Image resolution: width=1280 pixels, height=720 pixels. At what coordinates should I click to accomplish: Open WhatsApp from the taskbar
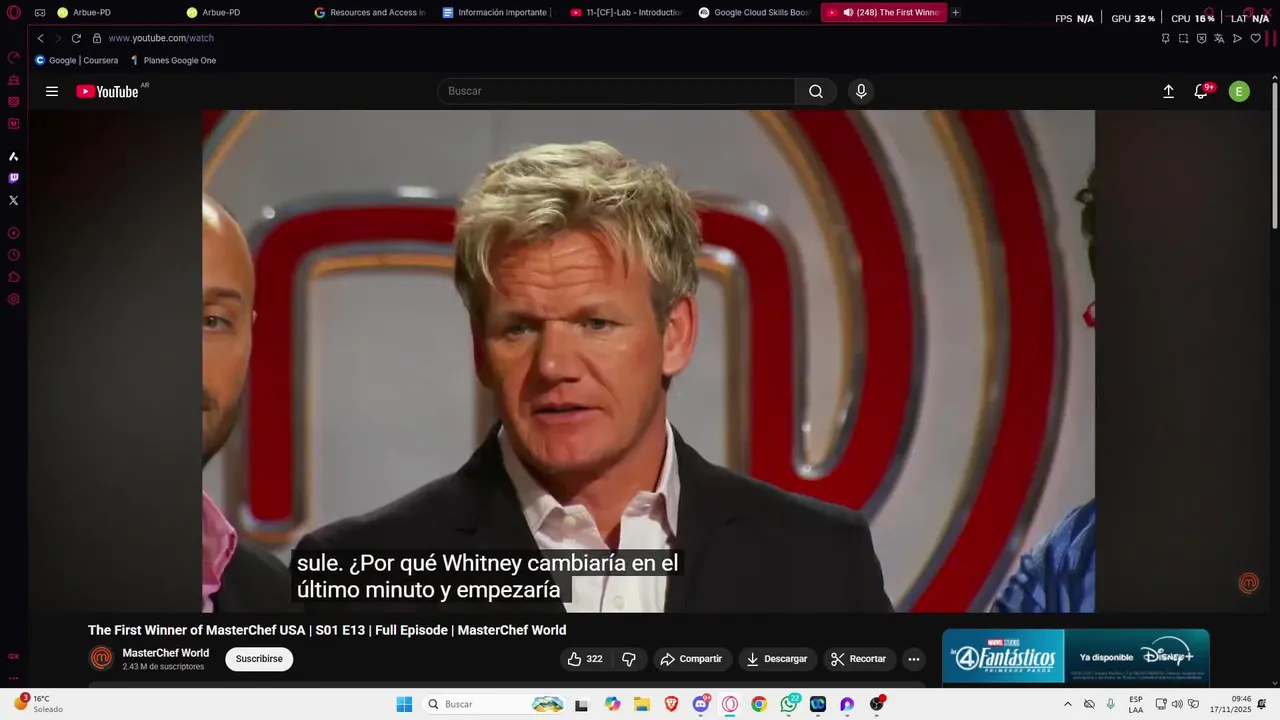tap(789, 704)
